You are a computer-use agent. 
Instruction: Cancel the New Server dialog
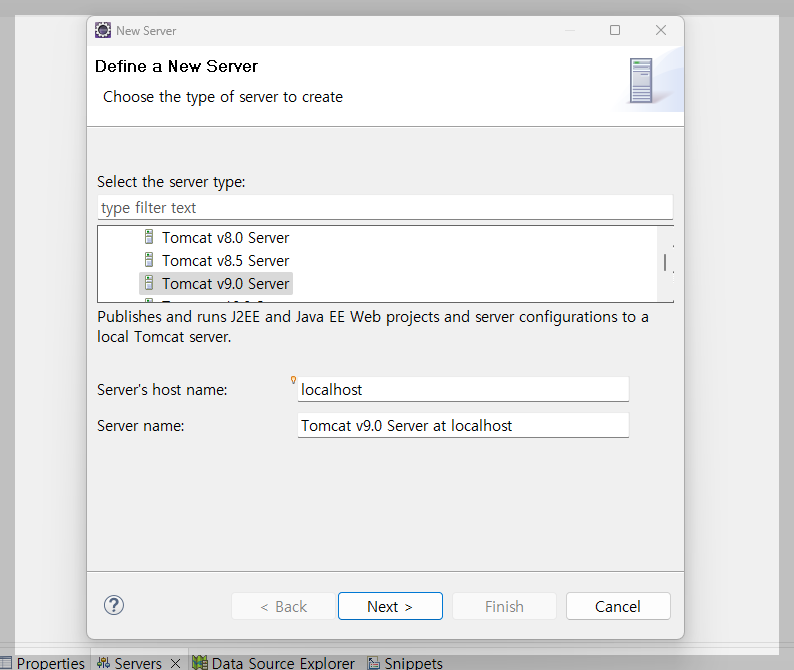pos(618,606)
